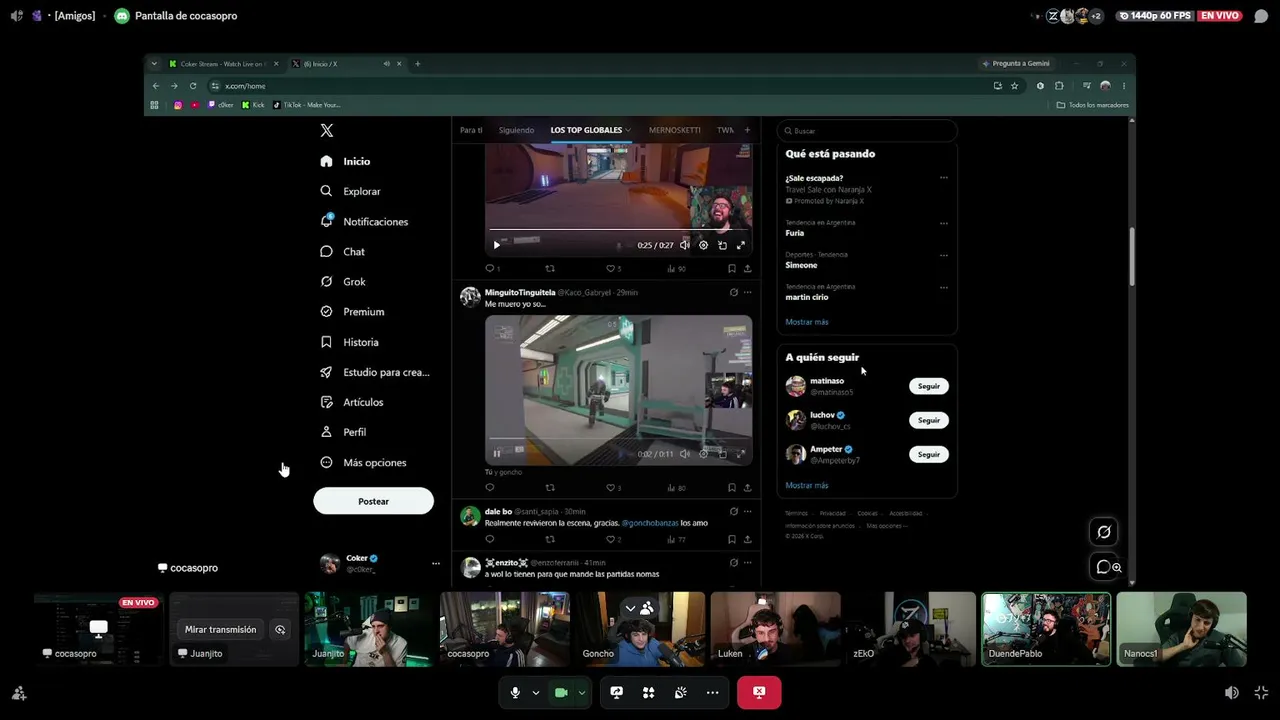This screenshot has width=1280, height=720.
Task: Open Grok in the X sidebar
Action: (x=342, y=282)
